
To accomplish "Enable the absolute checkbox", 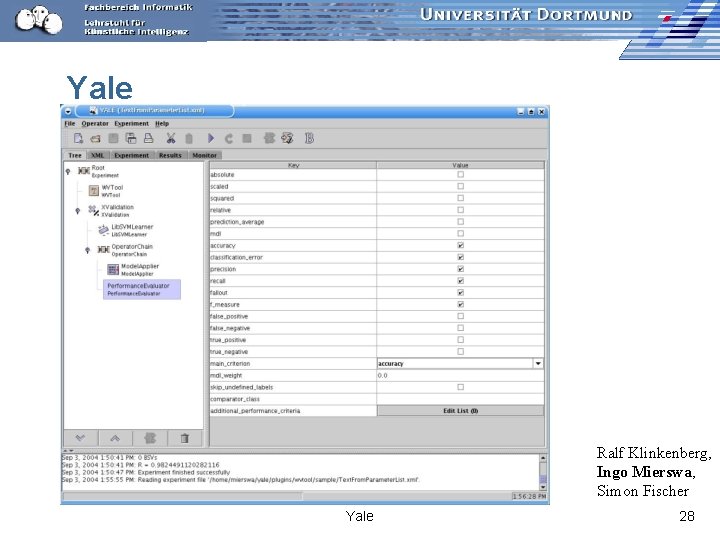I will [461, 174].
